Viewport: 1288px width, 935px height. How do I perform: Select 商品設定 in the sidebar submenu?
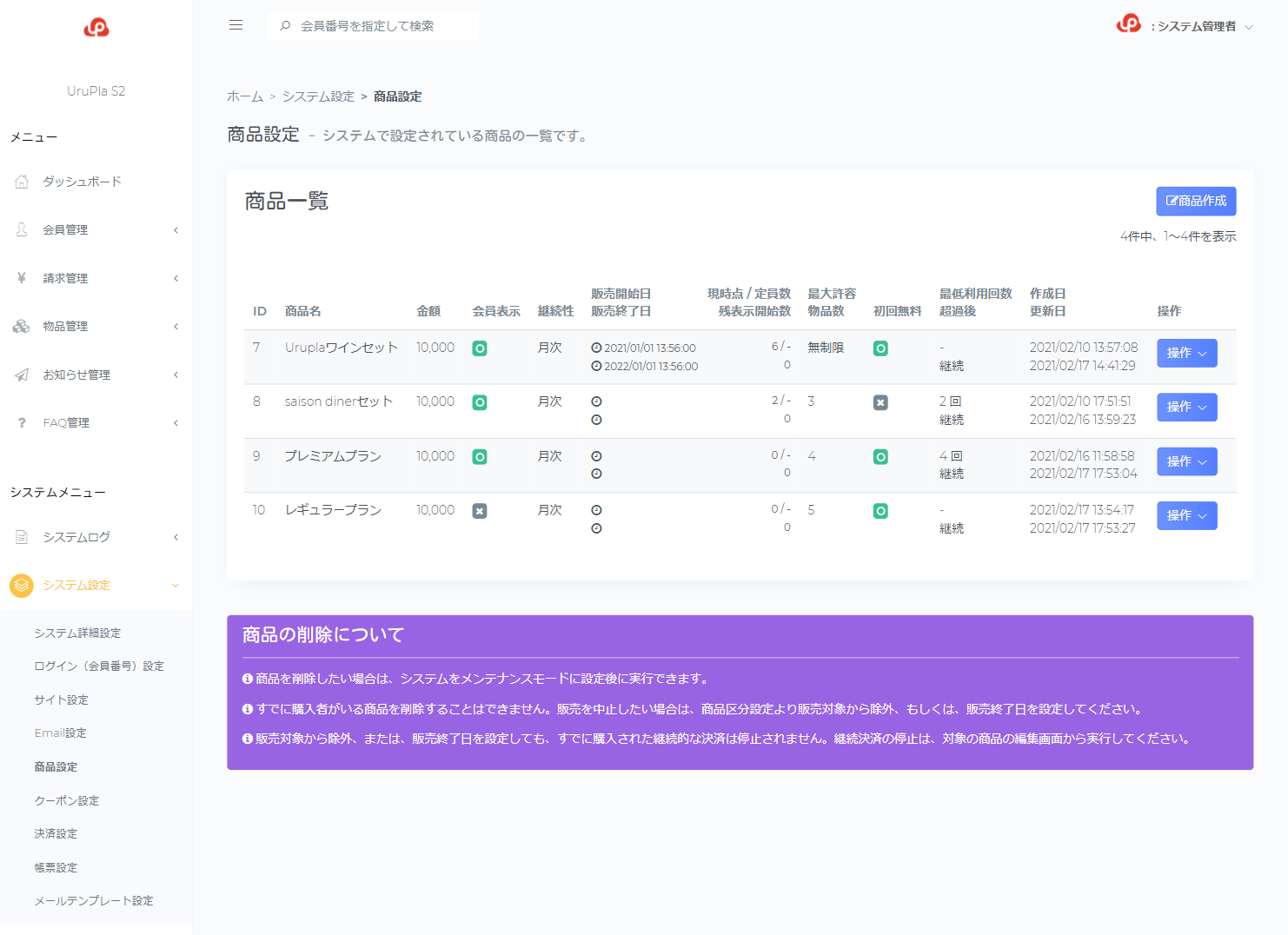tap(56, 766)
